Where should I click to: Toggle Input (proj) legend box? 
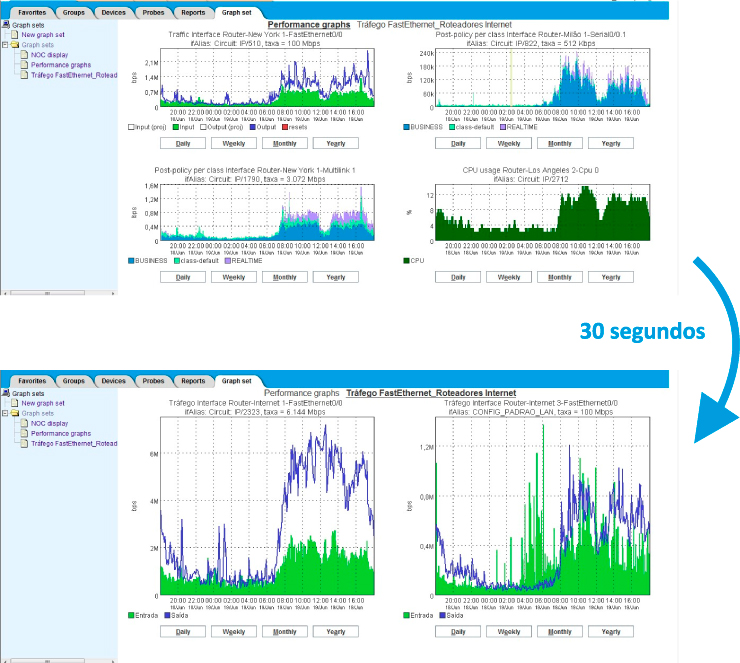point(131,127)
